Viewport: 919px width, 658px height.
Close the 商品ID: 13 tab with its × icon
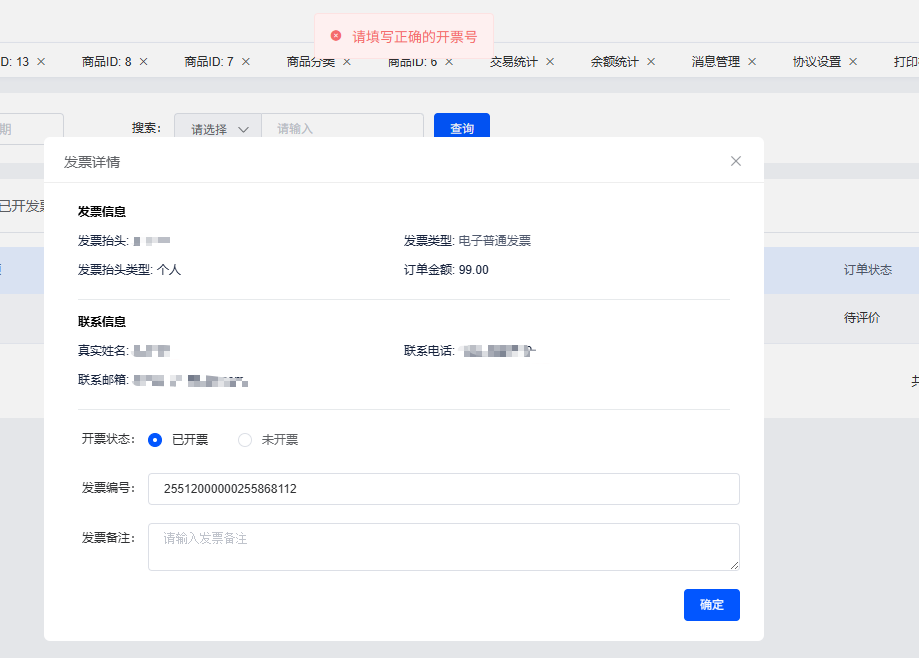click(40, 61)
